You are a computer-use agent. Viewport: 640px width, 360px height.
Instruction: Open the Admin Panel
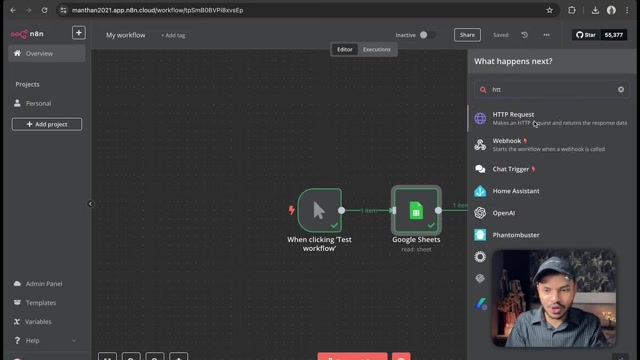pos(44,284)
